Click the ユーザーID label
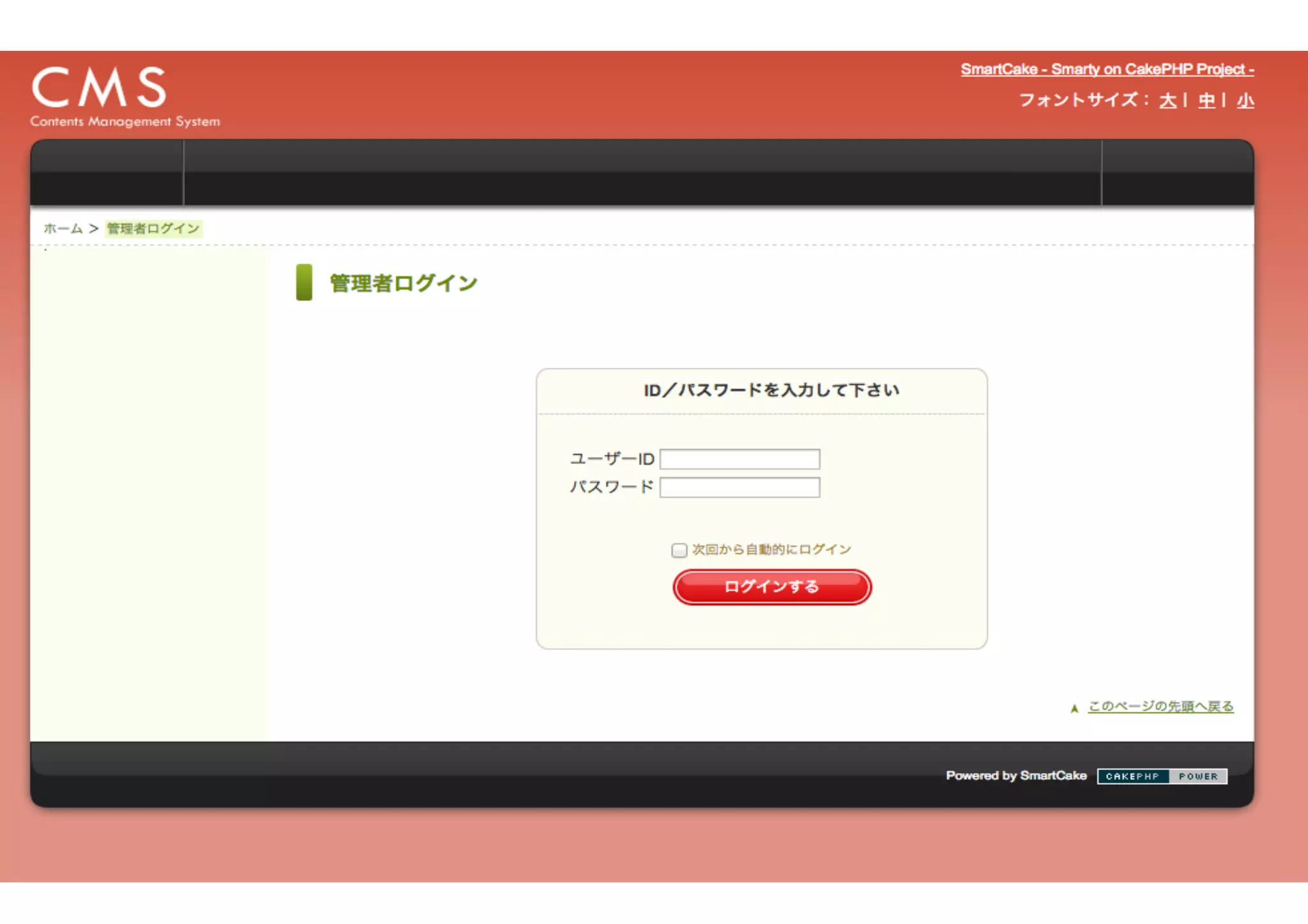The height and width of the screenshot is (924, 1308). (612, 459)
